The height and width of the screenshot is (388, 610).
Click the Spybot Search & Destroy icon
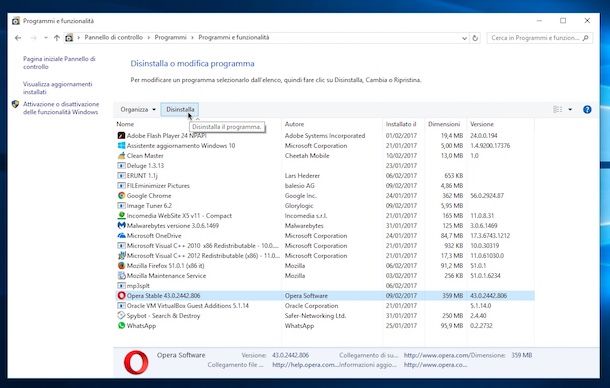121,316
